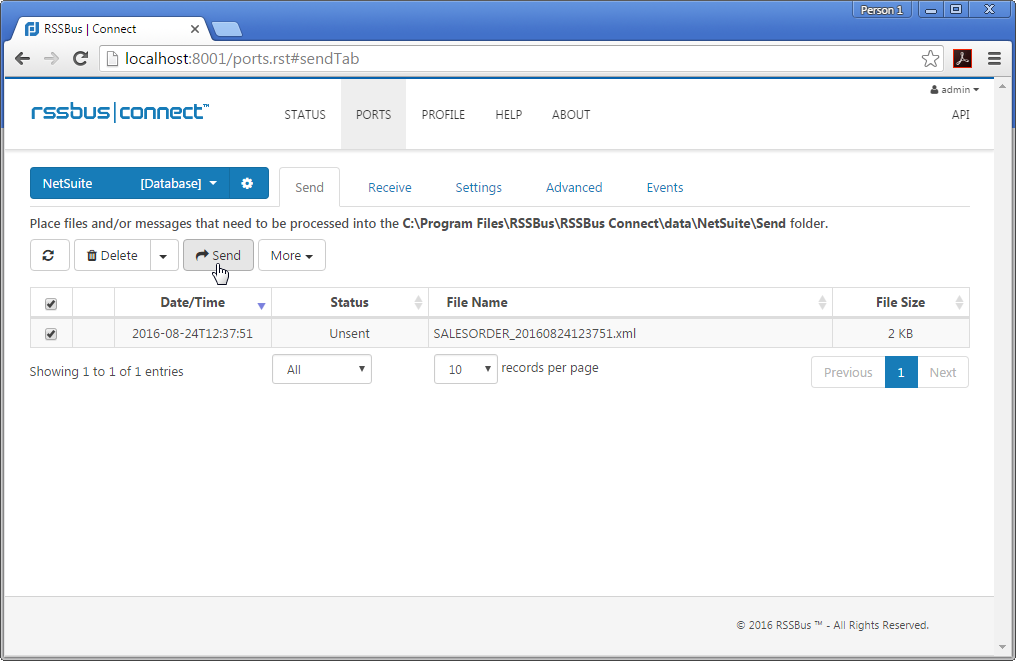Click the Send button

(x=218, y=255)
